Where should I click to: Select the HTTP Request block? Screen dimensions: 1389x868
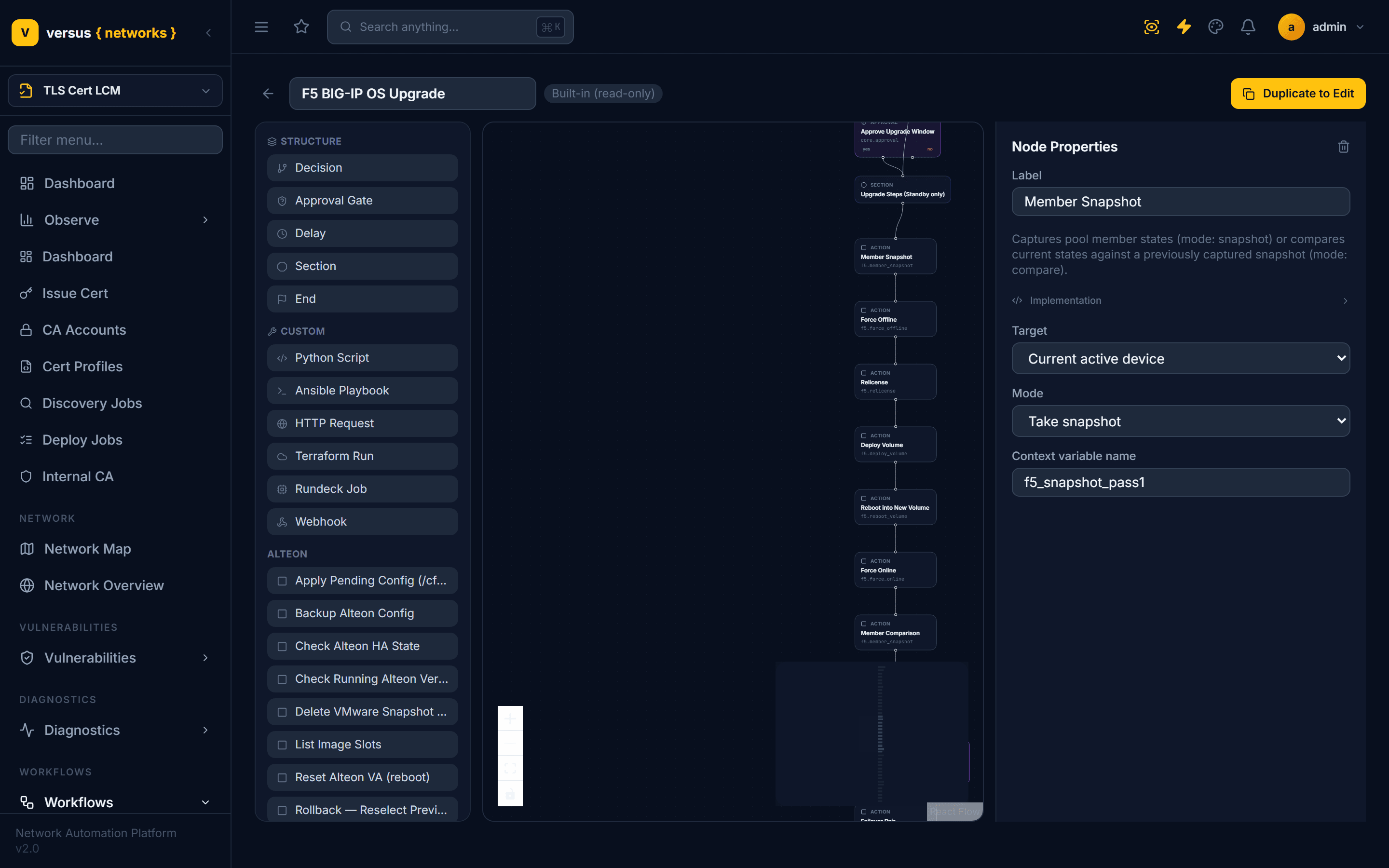[362, 423]
